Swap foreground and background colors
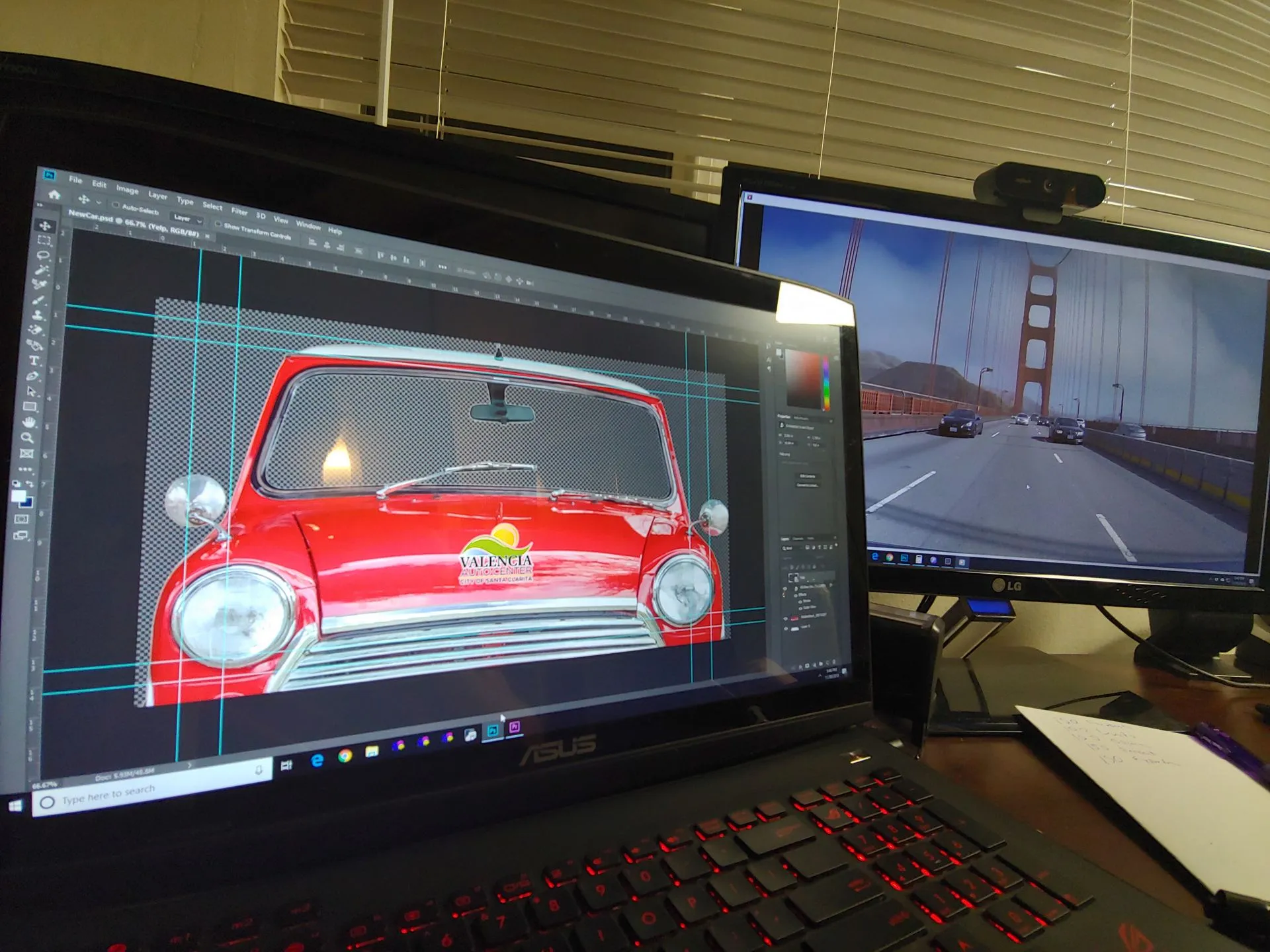Viewport: 1270px width, 952px height. [29, 483]
